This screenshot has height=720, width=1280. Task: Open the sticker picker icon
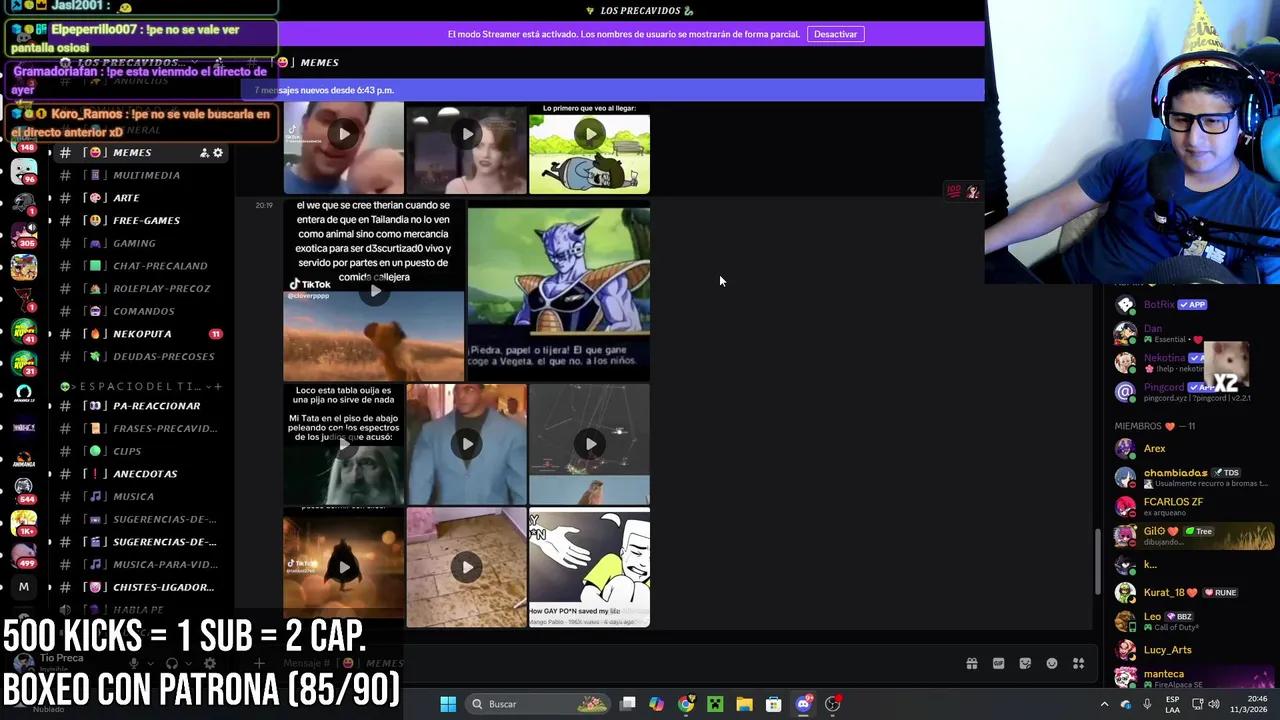pos(1025,663)
